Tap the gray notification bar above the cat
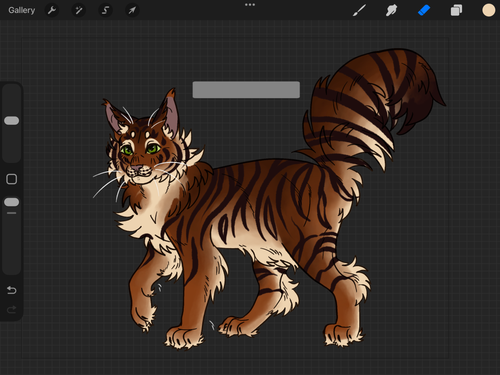The image size is (500, 375). [246, 90]
